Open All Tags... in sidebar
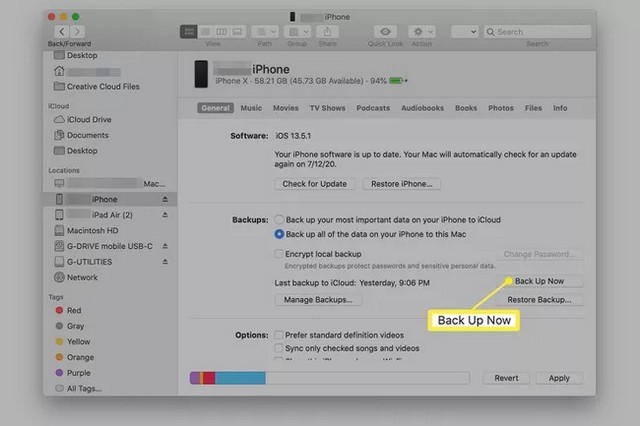Viewport: 640px width, 426px height. (78, 388)
